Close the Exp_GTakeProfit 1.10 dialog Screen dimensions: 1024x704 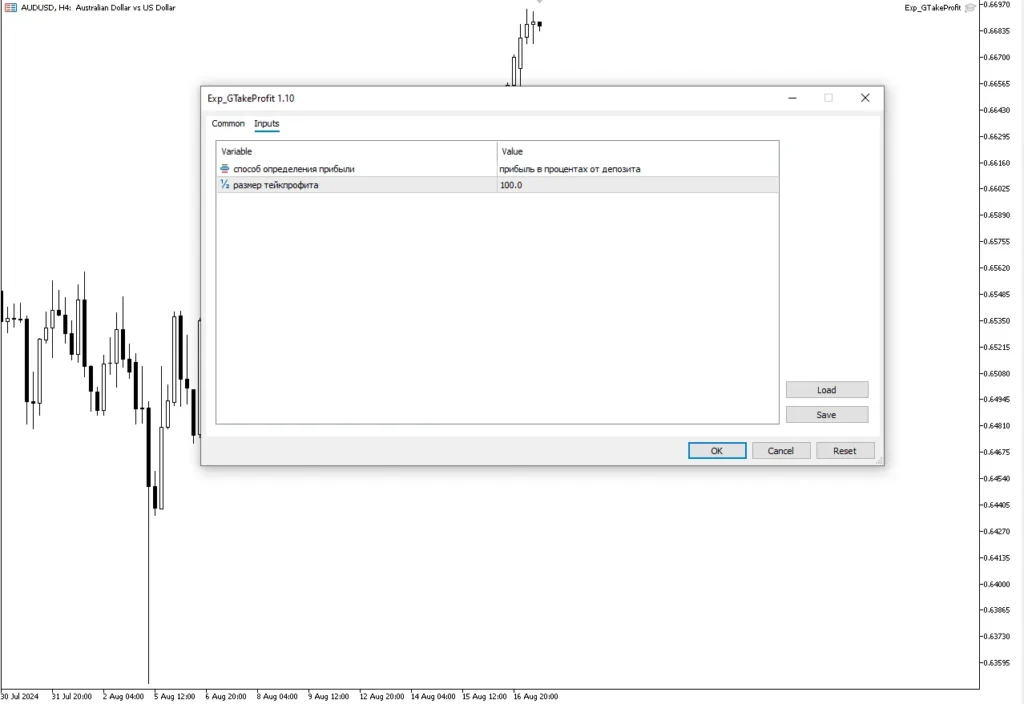pos(865,98)
